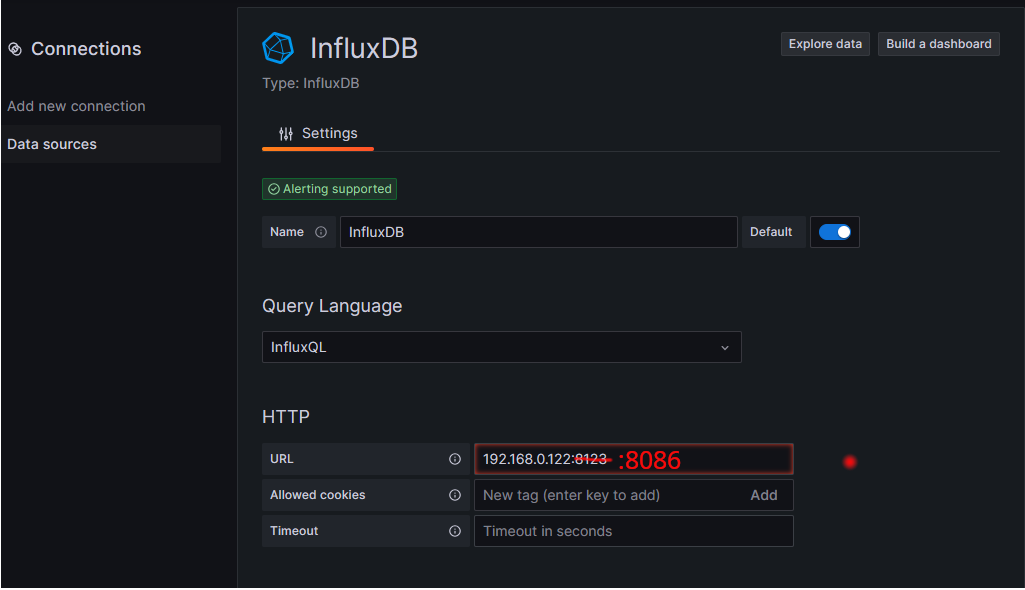Expand the query language chevron arrow
Viewport: 1025px width, 590px height.
coord(725,348)
